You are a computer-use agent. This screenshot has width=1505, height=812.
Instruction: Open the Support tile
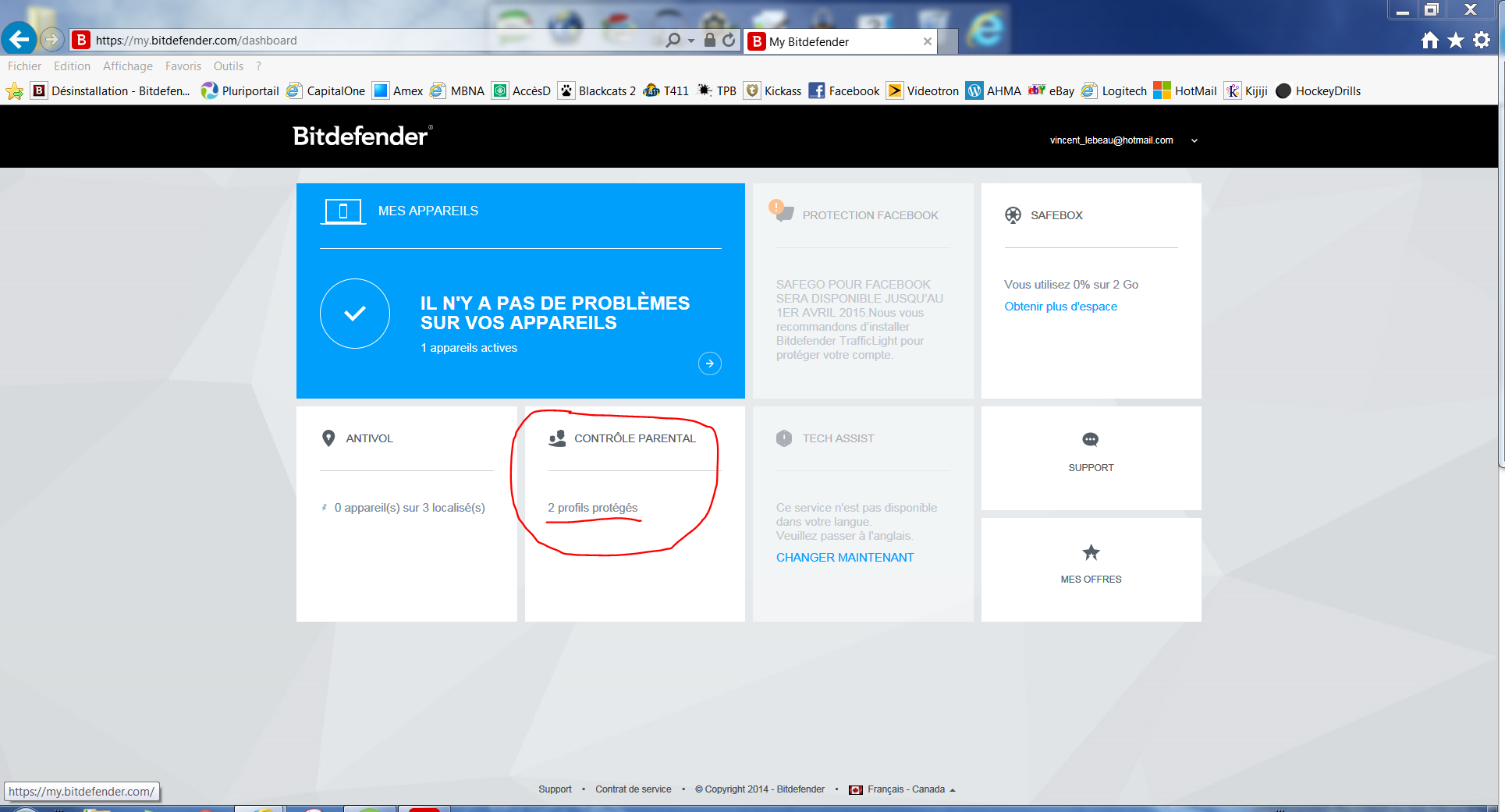(x=1091, y=458)
